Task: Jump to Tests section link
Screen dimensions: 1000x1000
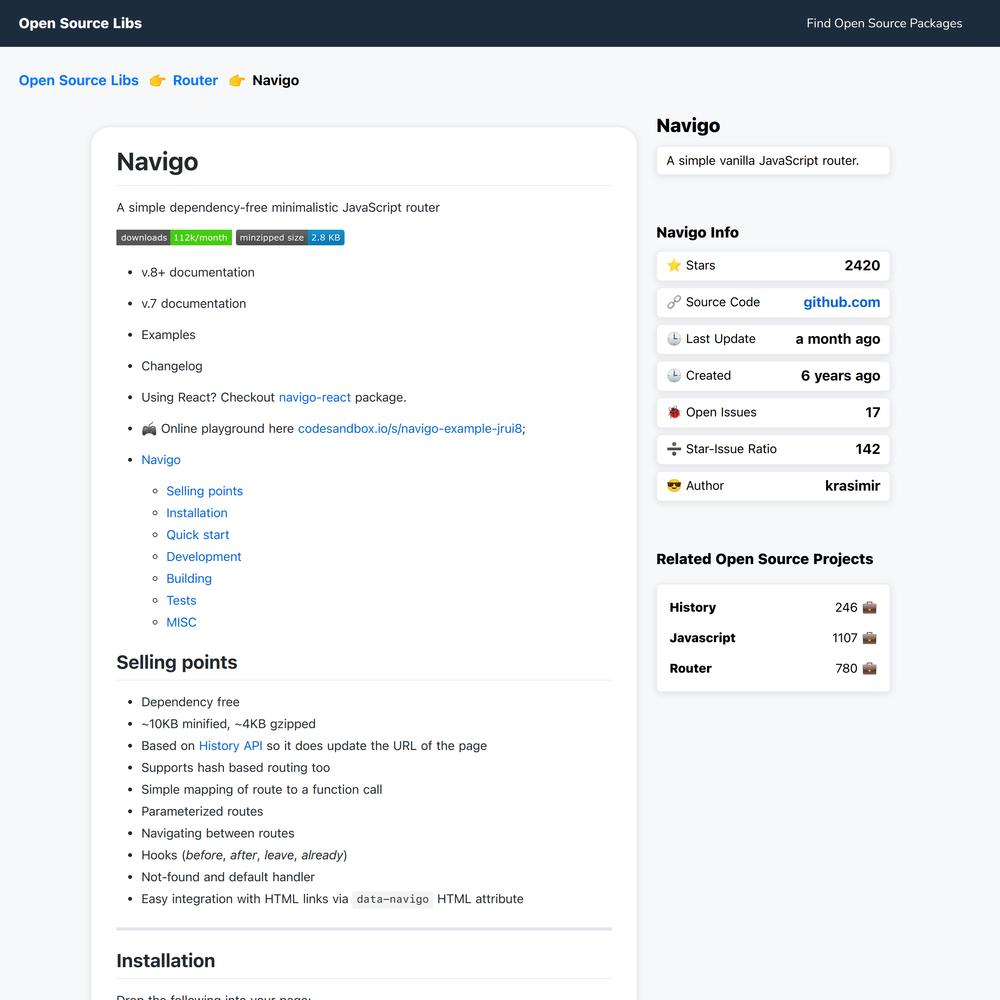Action: pos(181,600)
